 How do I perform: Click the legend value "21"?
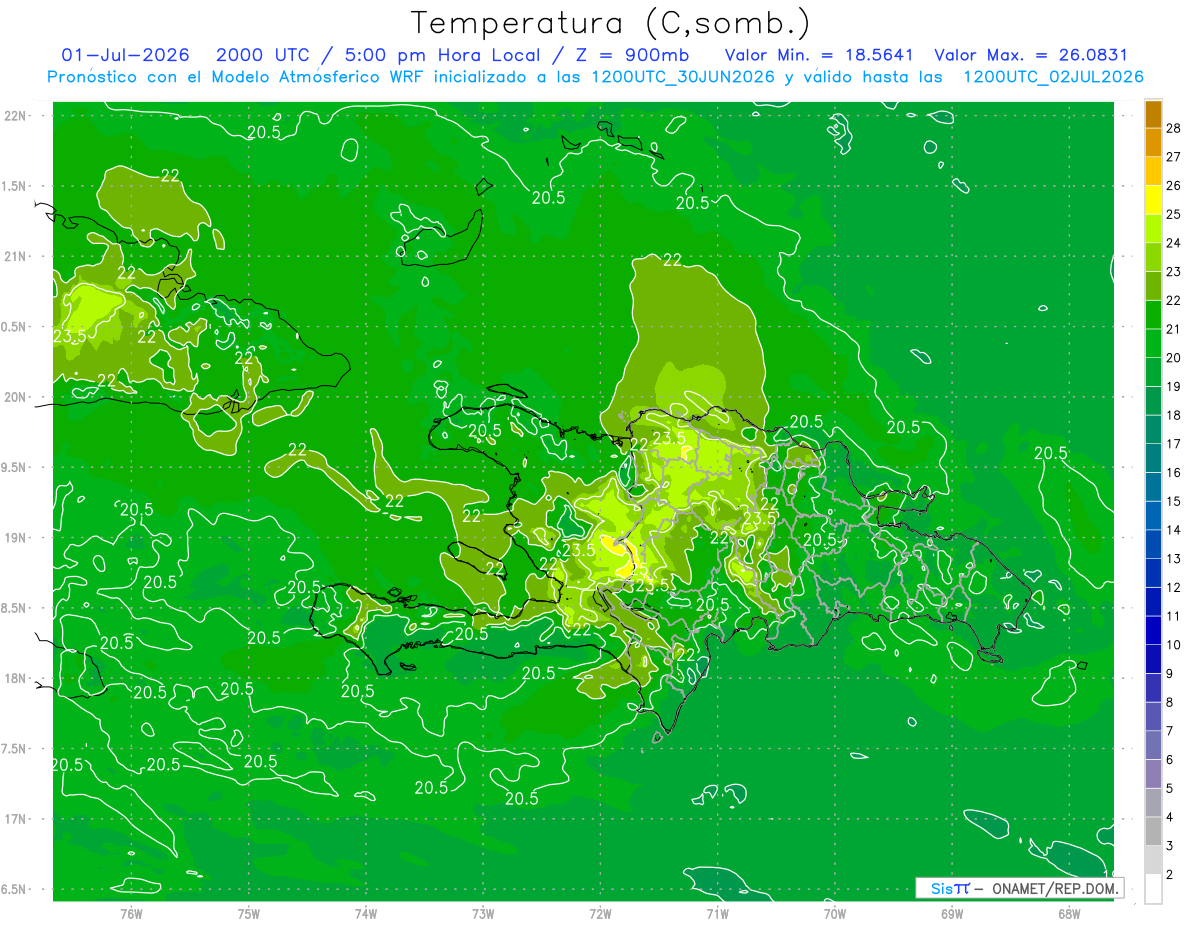(1174, 329)
